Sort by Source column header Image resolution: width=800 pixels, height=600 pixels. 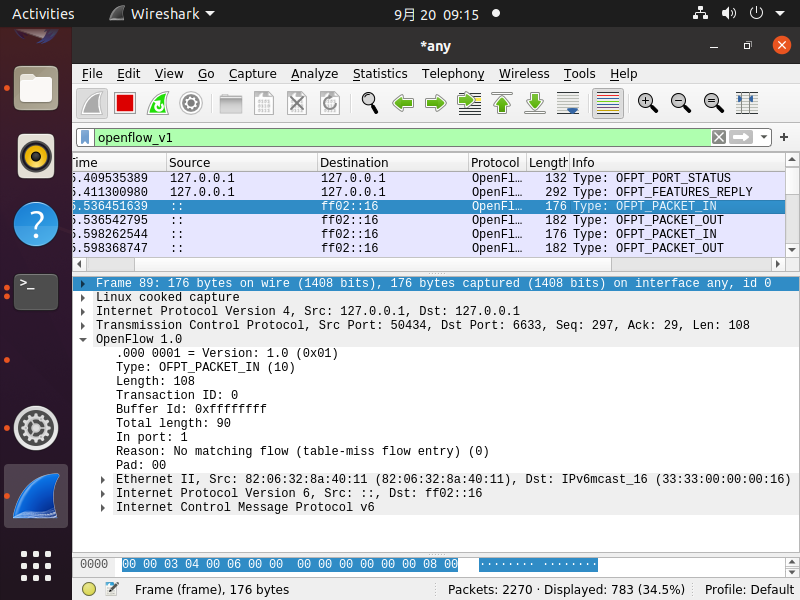coord(242,162)
